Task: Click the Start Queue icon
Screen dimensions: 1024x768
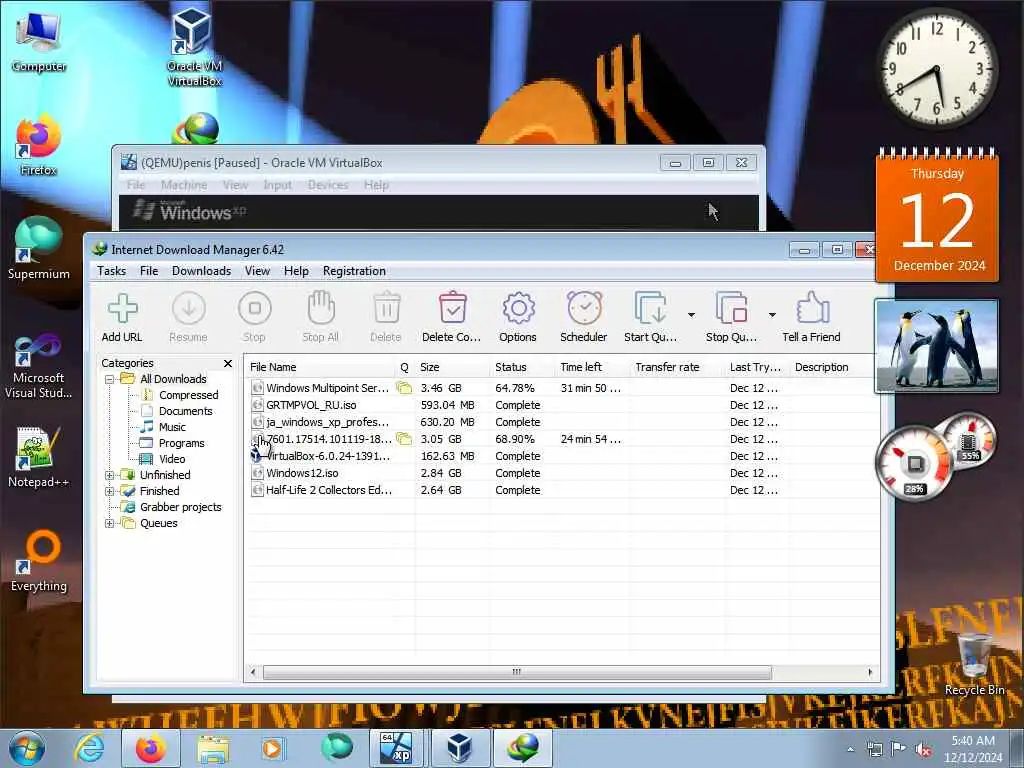Action: [650, 308]
